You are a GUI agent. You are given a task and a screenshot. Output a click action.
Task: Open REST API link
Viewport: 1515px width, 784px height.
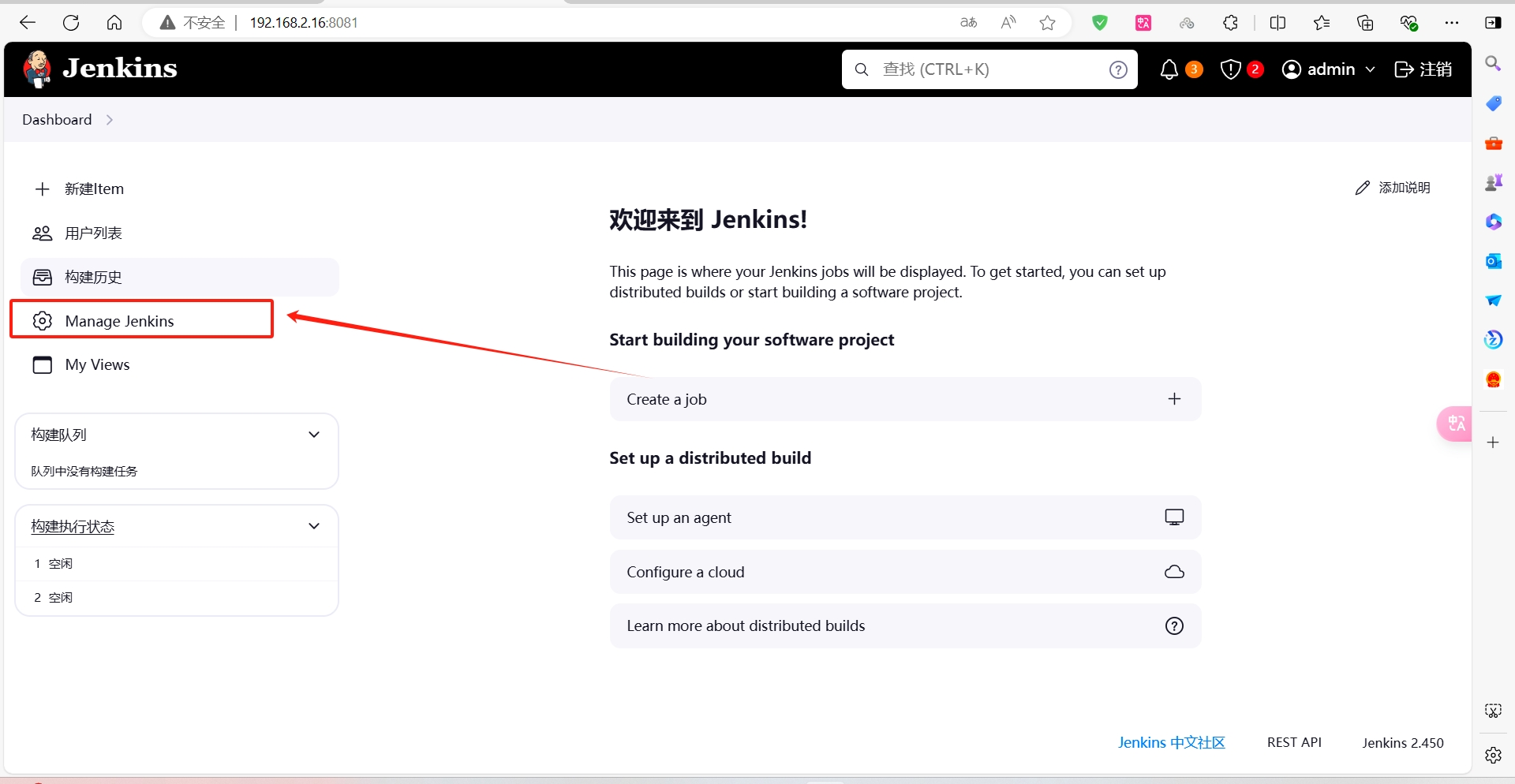[x=1294, y=743]
